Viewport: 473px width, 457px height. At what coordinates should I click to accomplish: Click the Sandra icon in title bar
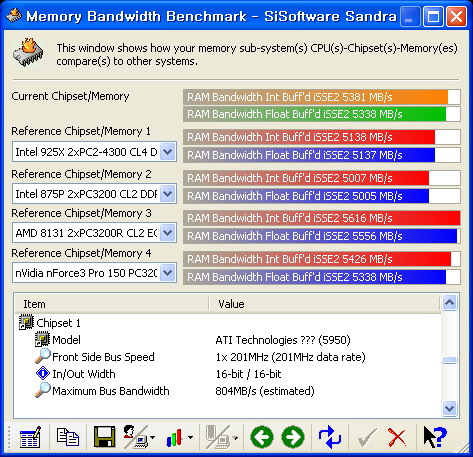click(x=14, y=15)
